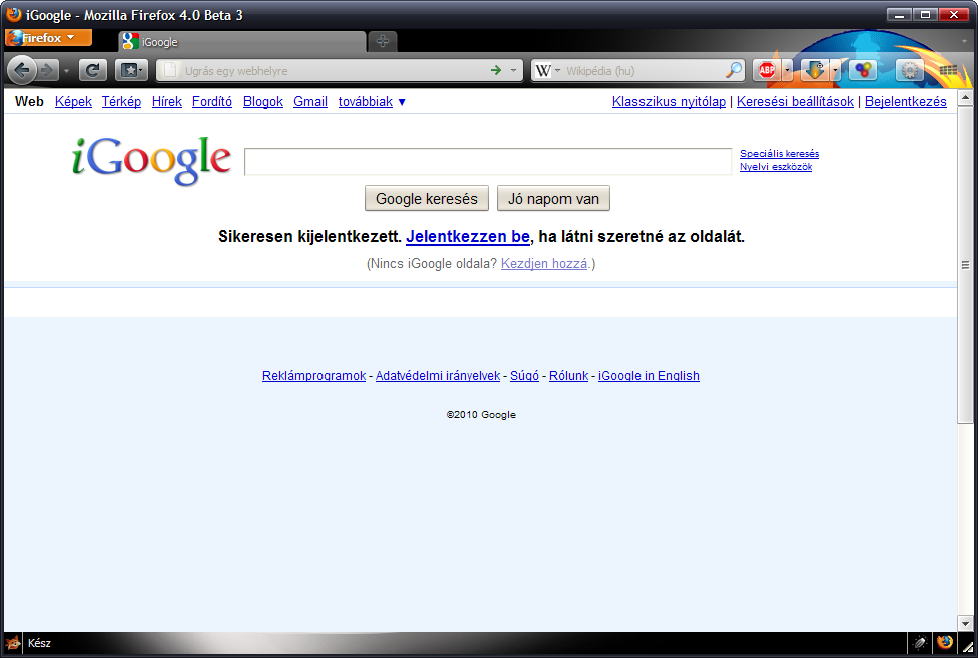Viewport: 978px width, 658px height.
Task: Click the vertical scrollbar thumb
Action: click(965, 264)
